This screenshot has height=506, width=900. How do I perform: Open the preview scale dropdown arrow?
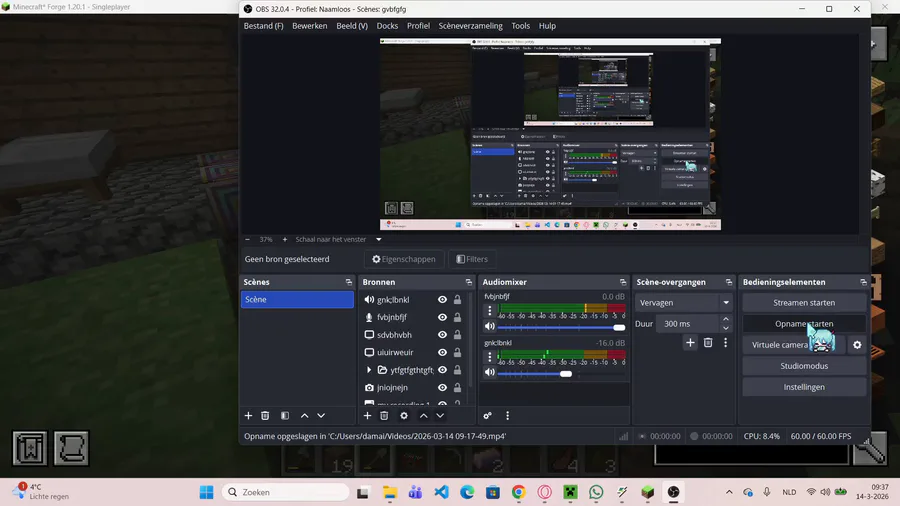point(379,239)
